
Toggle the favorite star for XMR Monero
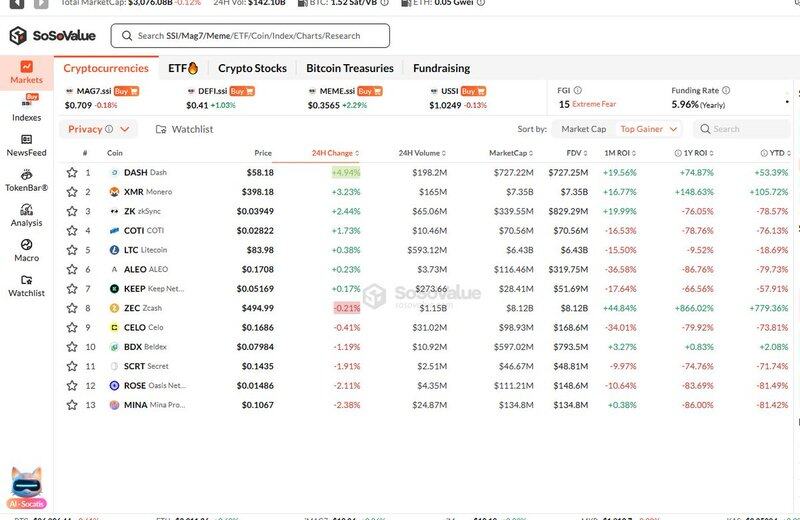point(72,192)
